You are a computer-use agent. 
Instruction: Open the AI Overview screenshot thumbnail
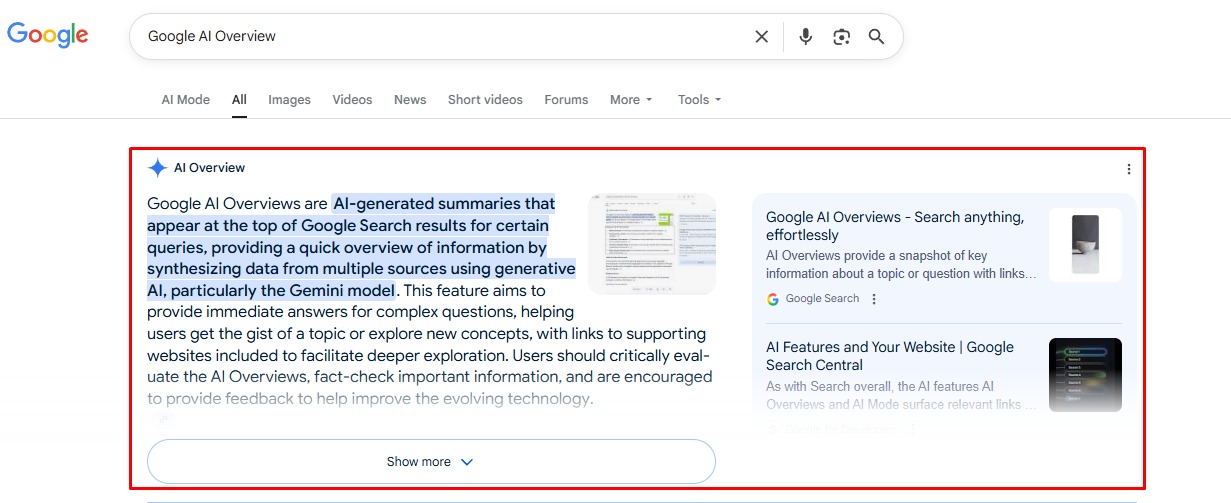652,244
